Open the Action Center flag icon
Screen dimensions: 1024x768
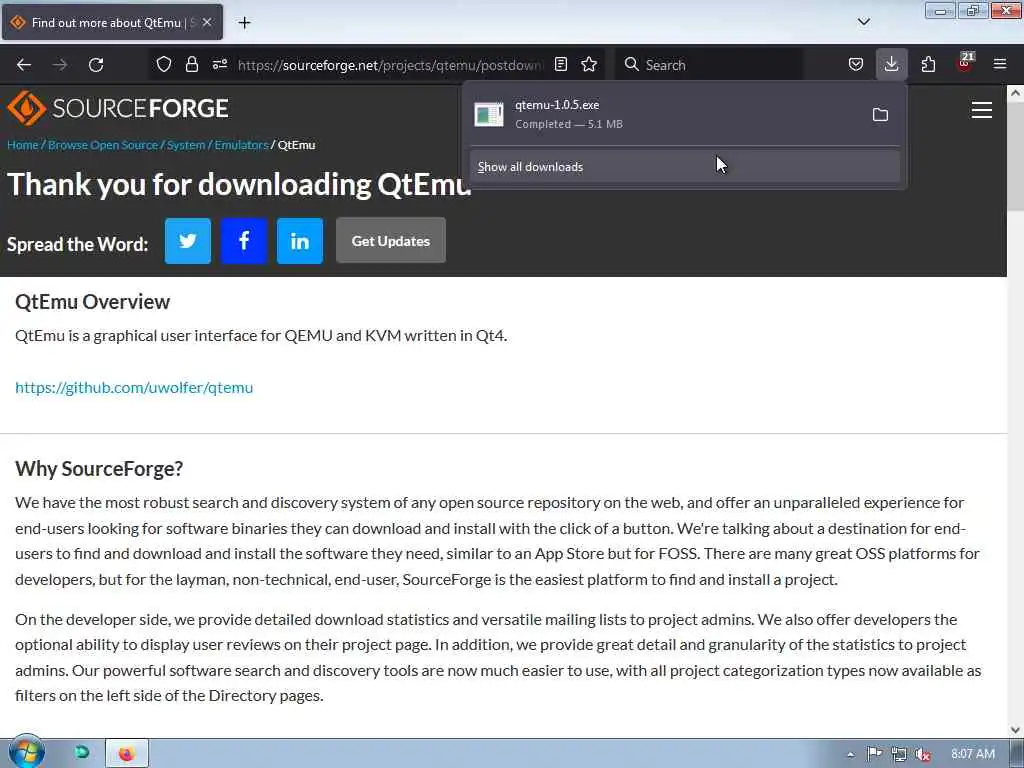[x=874, y=754]
